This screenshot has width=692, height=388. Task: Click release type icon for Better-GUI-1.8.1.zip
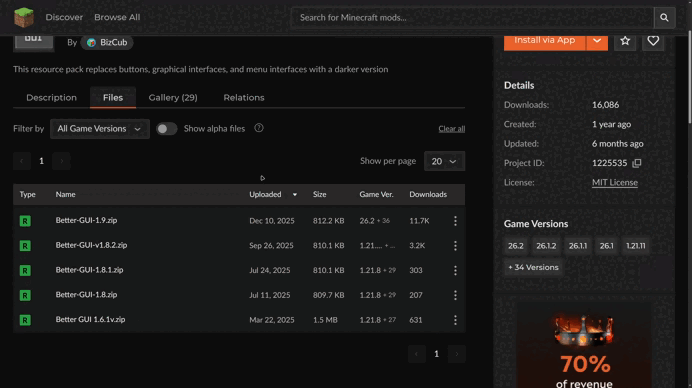[x=25, y=270]
